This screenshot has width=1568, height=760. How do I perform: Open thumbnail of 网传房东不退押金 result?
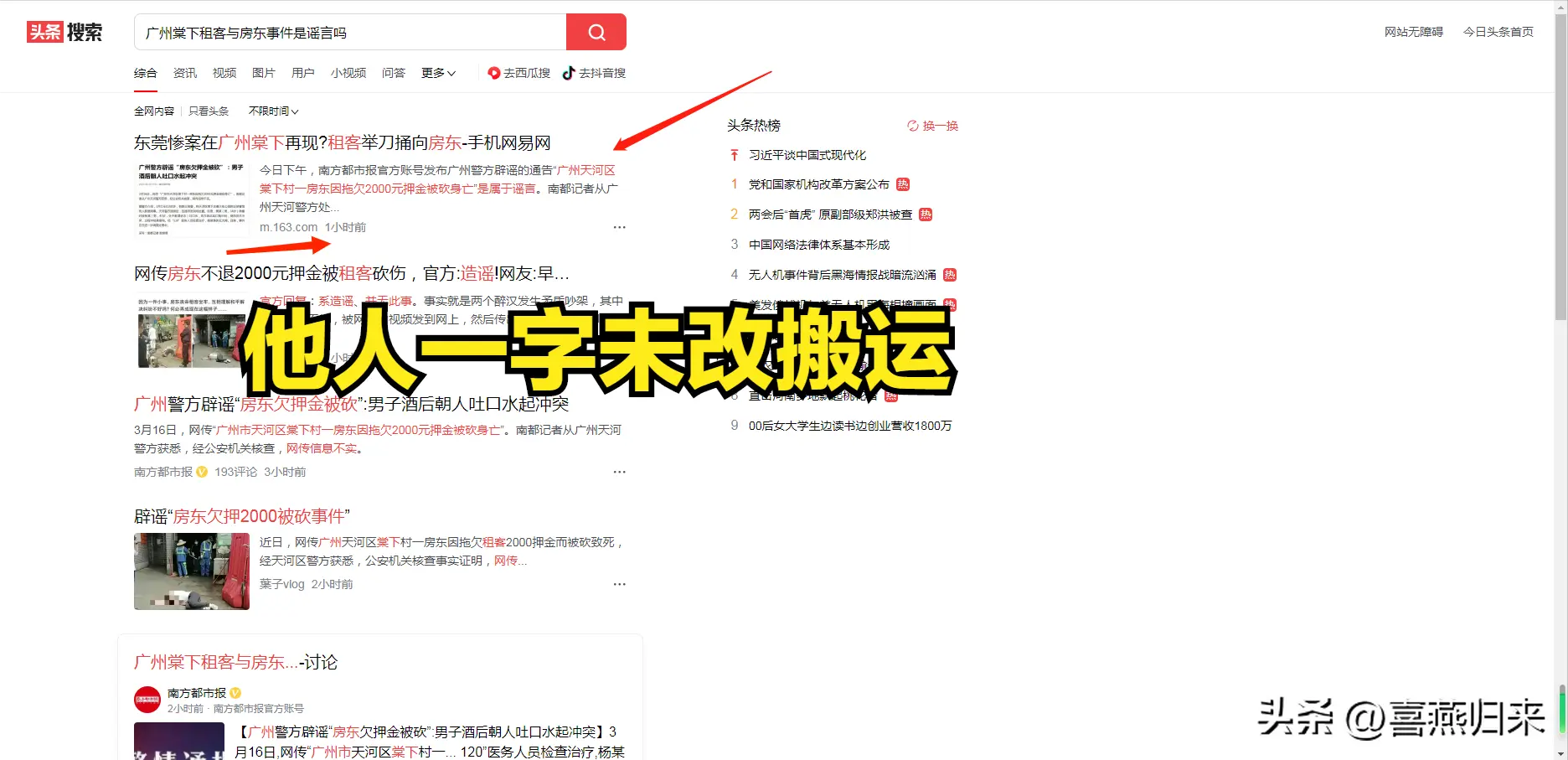pyautogui.click(x=192, y=330)
